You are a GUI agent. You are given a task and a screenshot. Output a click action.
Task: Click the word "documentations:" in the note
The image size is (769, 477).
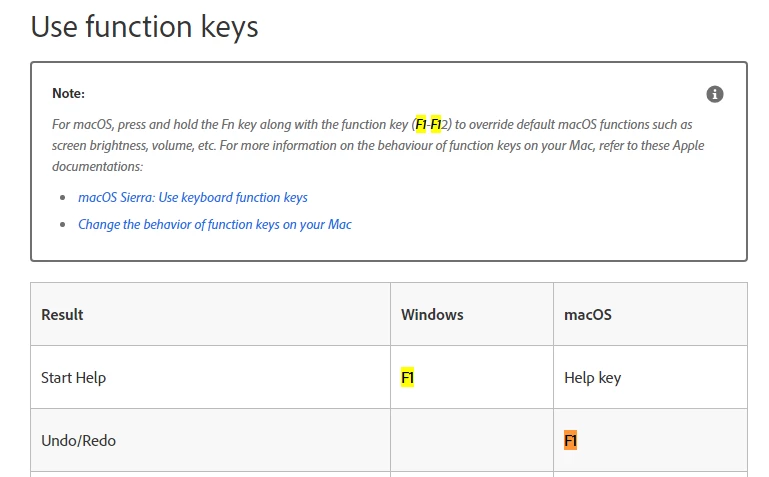[x=98, y=167]
